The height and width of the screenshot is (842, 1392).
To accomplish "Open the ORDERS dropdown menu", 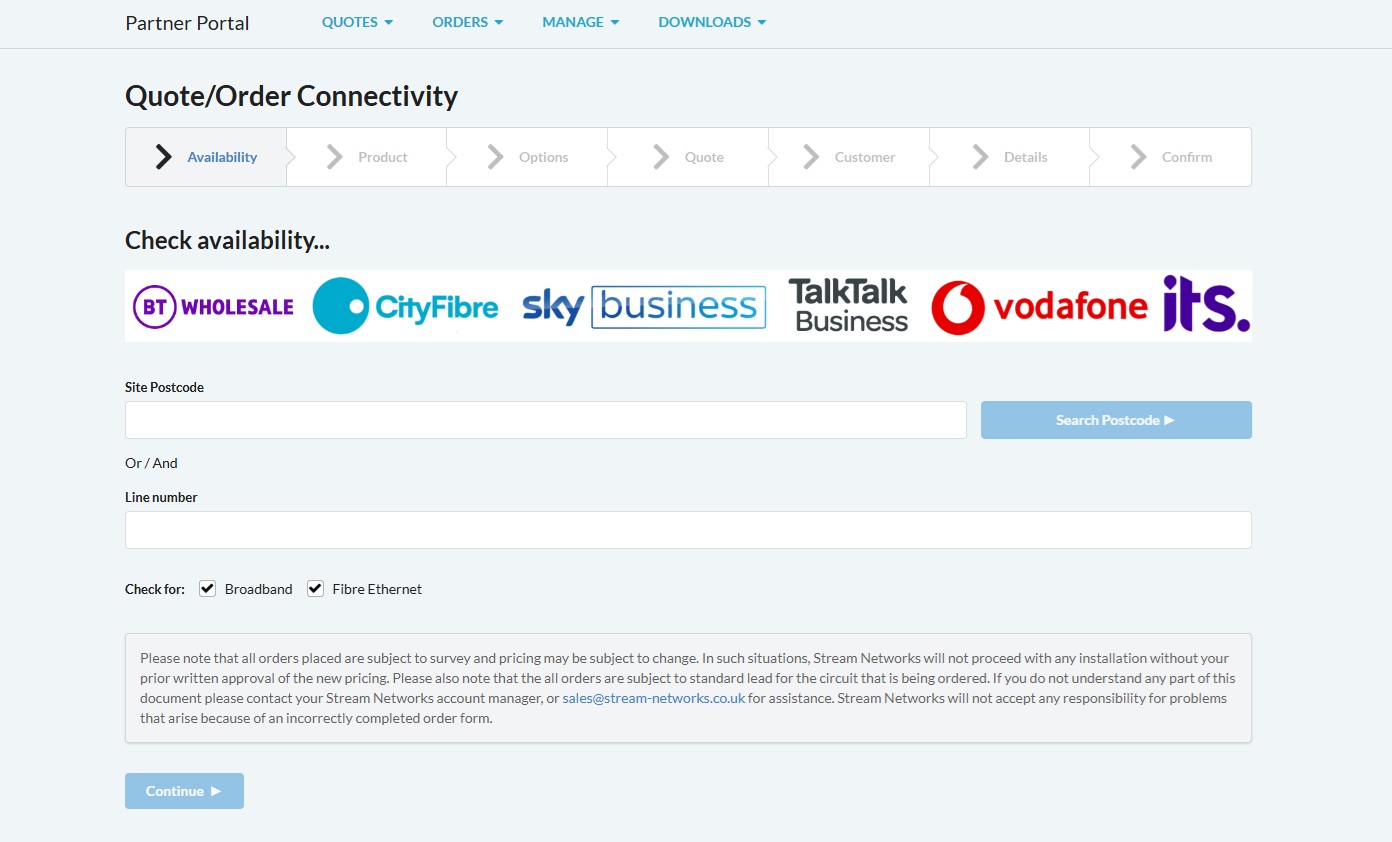I will point(467,22).
